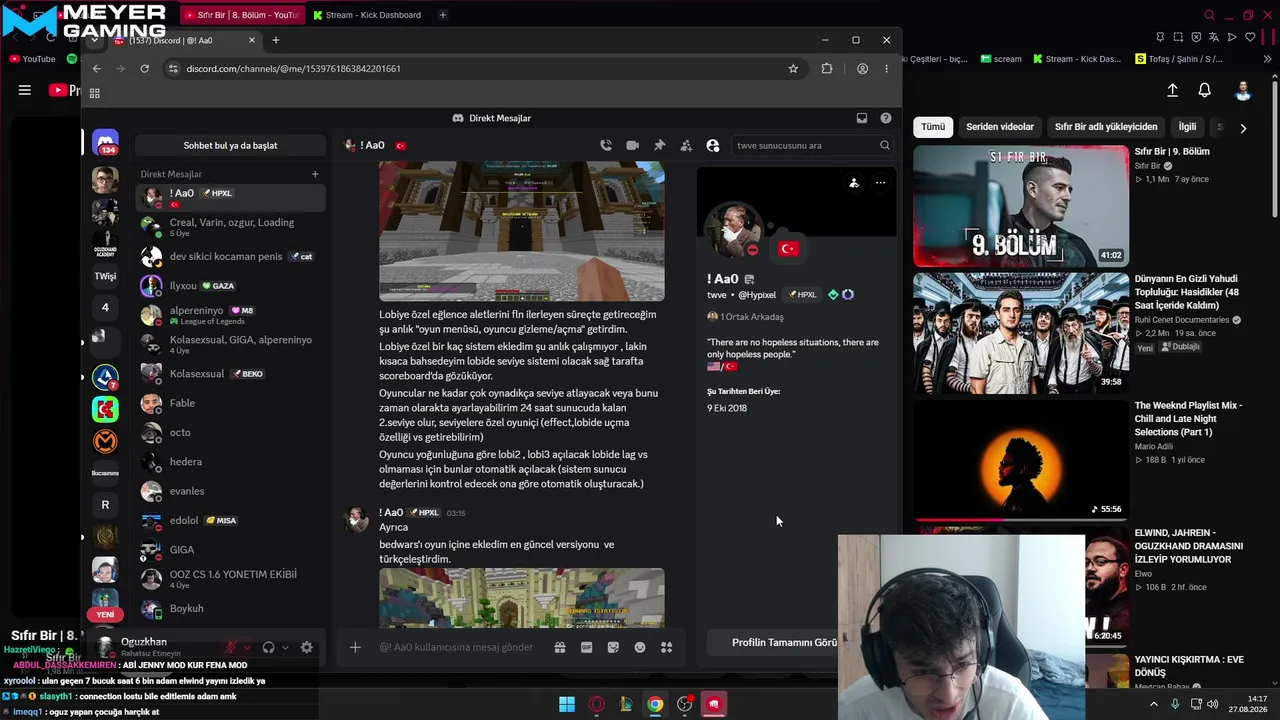The height and width of the screenshot is (720, 1280).
Task: Open Chrome menu in the Discord window
Action: (x=886, y=68)
